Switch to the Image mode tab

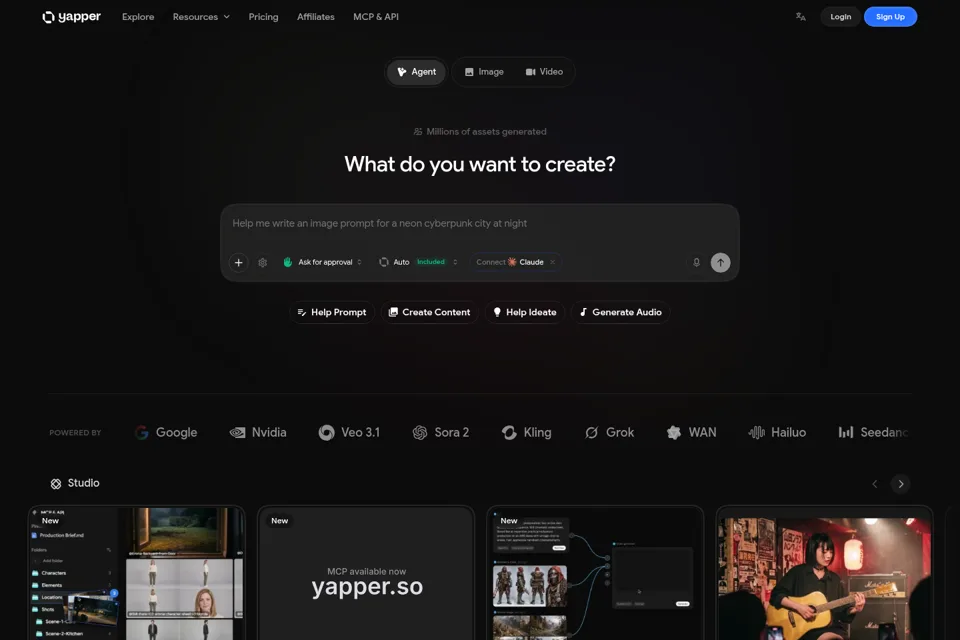(484, 72)
